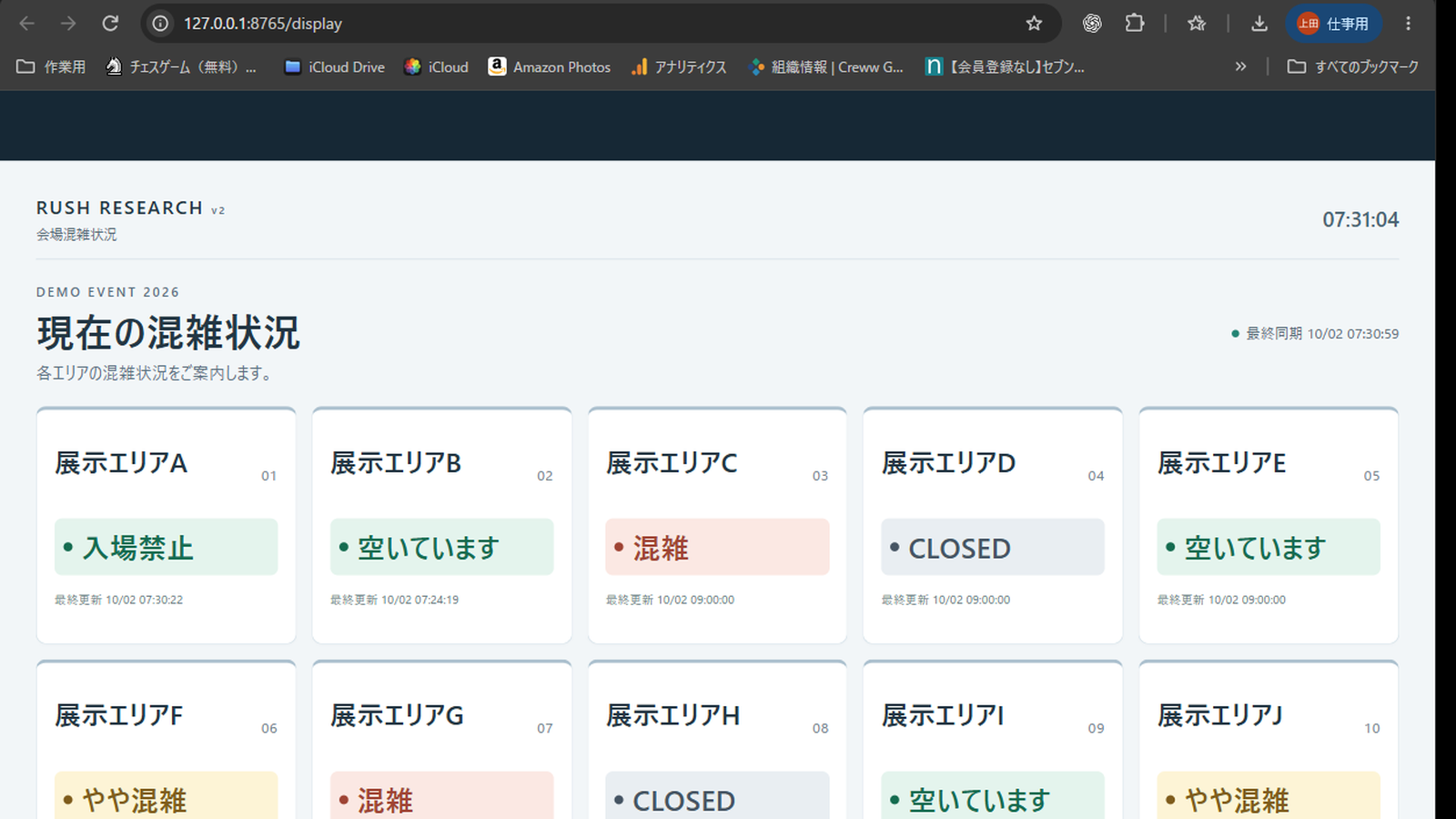This screenshot has width=1456, height=819.
Task: Open the Extensions puzzle icon
Action: coord(1134,24)
